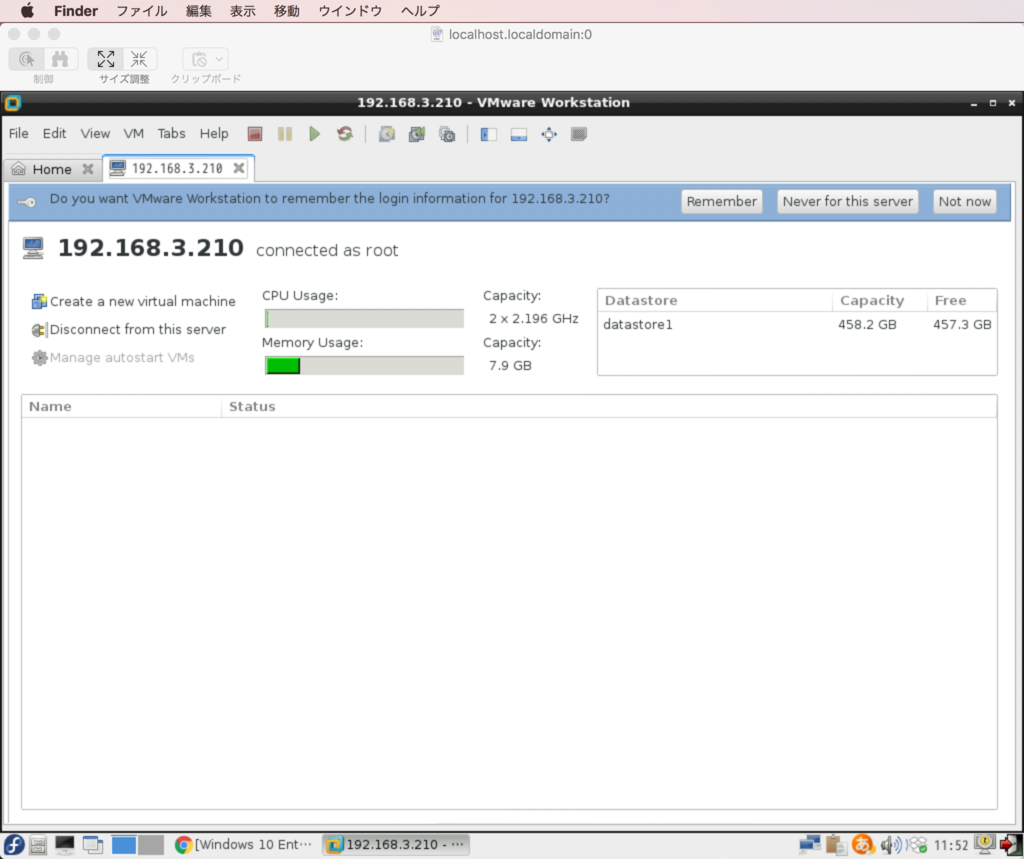
Task: Toggle the thumbnail bar view icon
Action: [519, 134]
